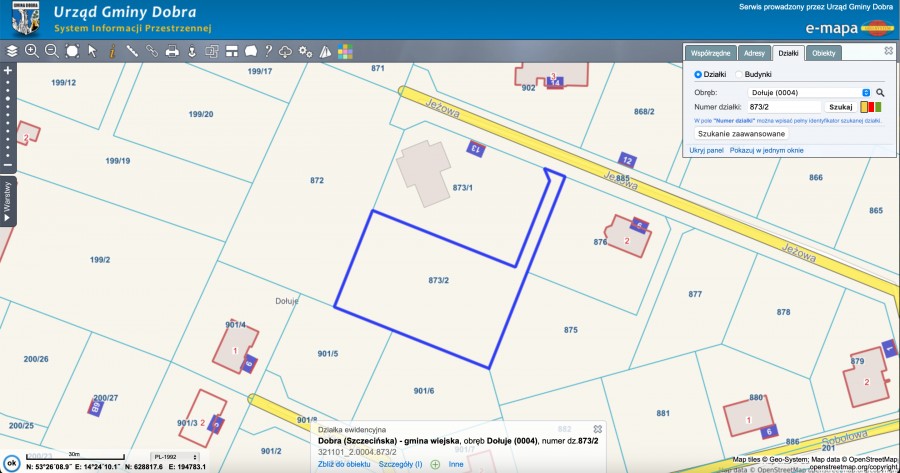Open the layers stack icon in toolbar
Screen dimensions: 900x473
[11, 51]
